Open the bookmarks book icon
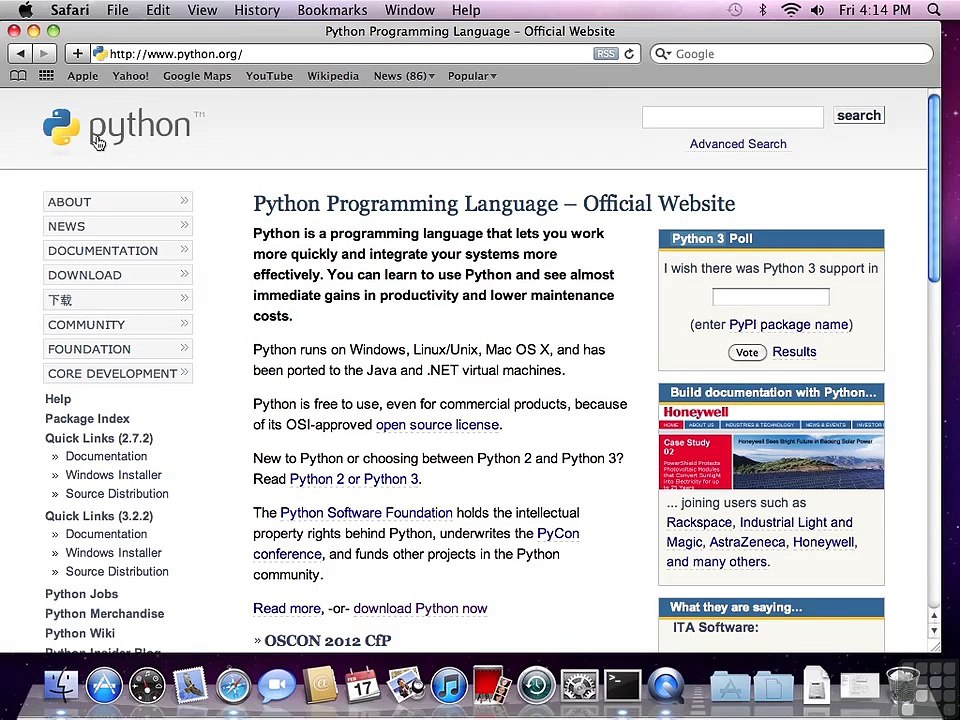The image size is (960, 720). 18,76
